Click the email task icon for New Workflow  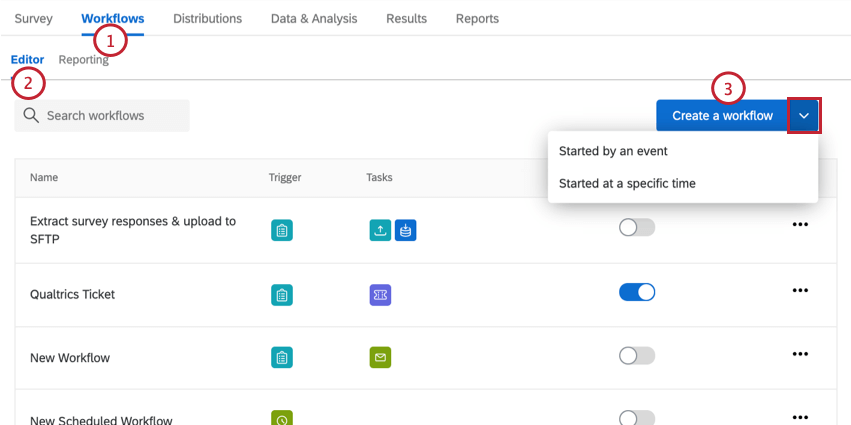pyautogui.click(x=380, y=358)
